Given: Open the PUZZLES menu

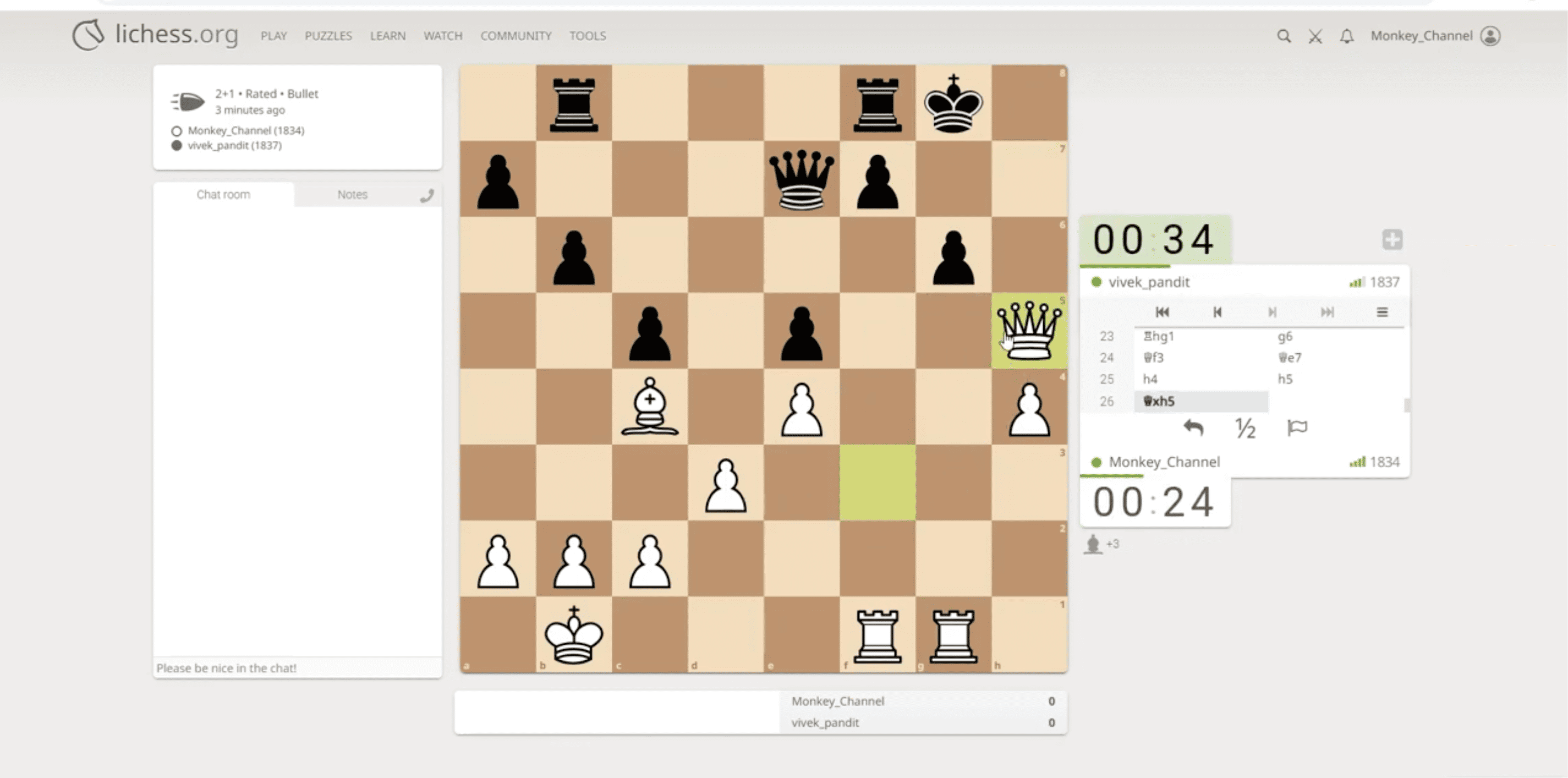Looking at the screenshot, I should pos(328,36).
